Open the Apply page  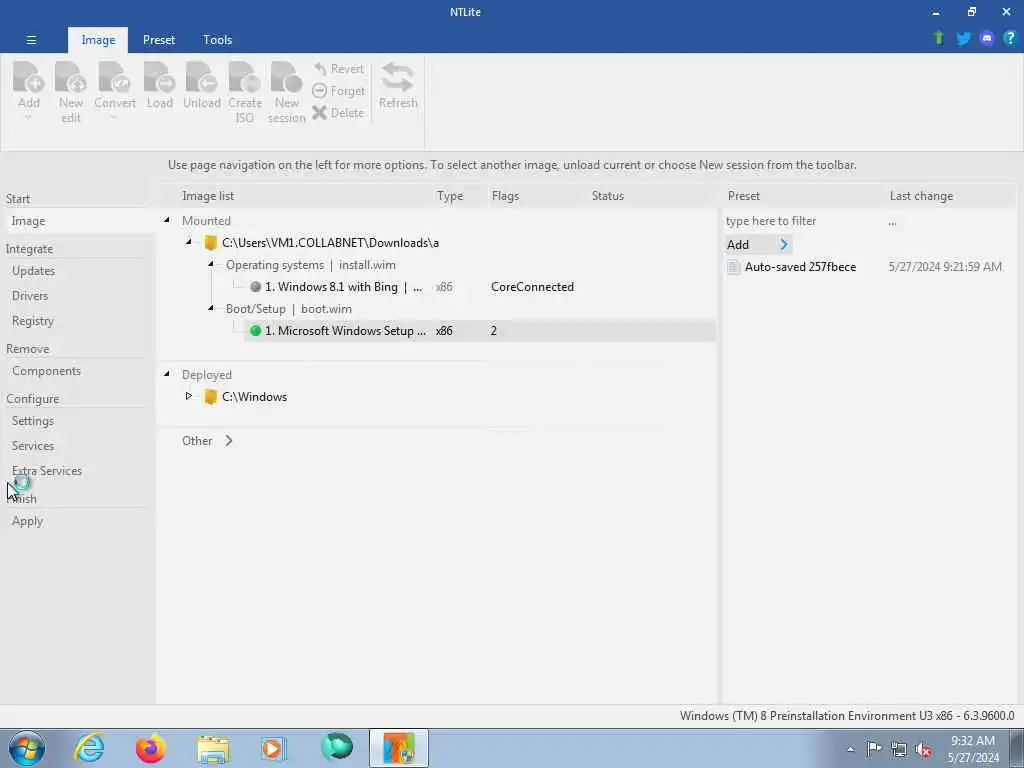pyautogui.click(x=27, y=521)
